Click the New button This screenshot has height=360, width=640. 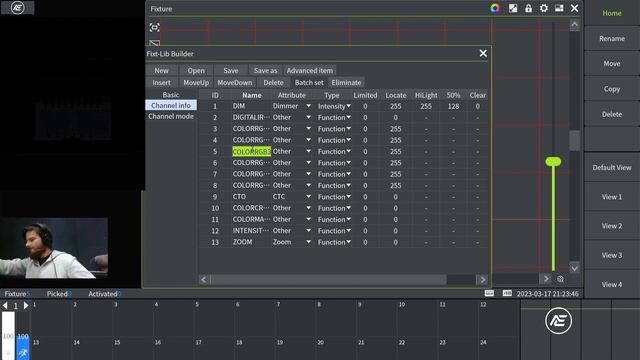click(161, 70)
